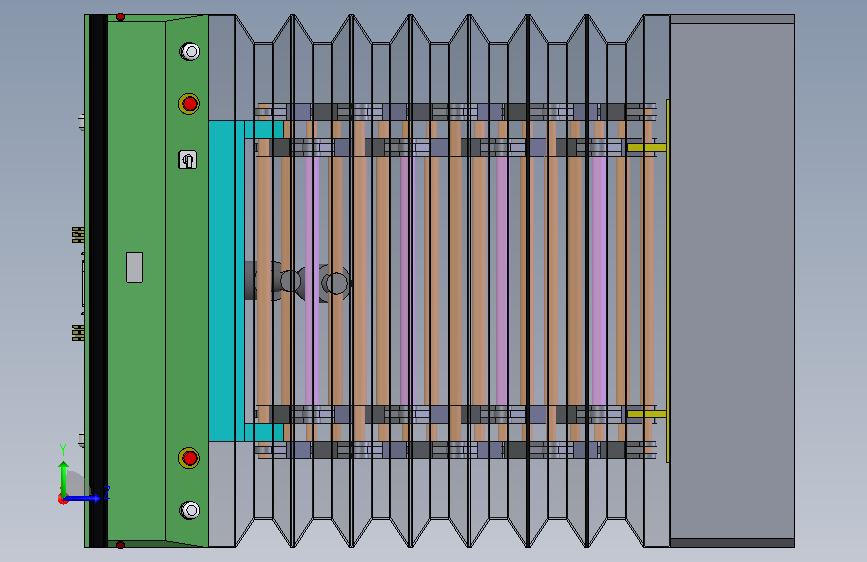Click the red origin ball of the axis triad

coord(62,499)
